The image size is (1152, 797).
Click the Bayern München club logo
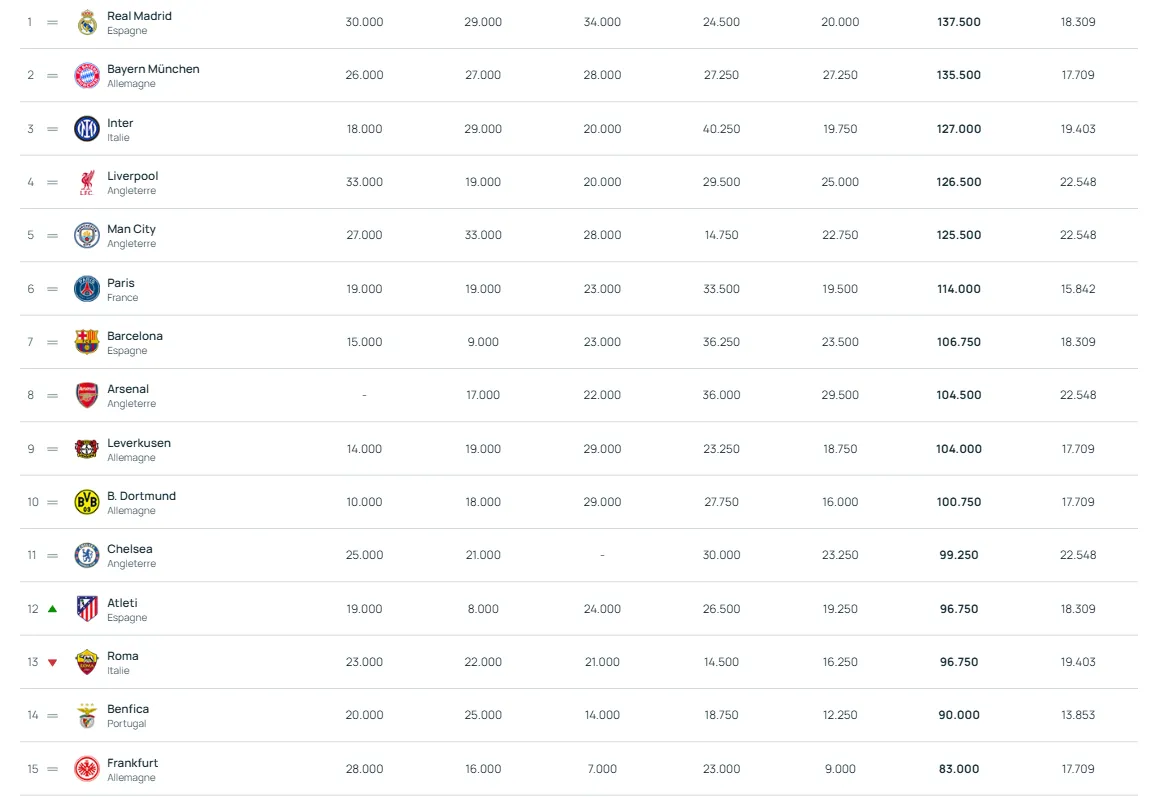(x=87, y=75)
